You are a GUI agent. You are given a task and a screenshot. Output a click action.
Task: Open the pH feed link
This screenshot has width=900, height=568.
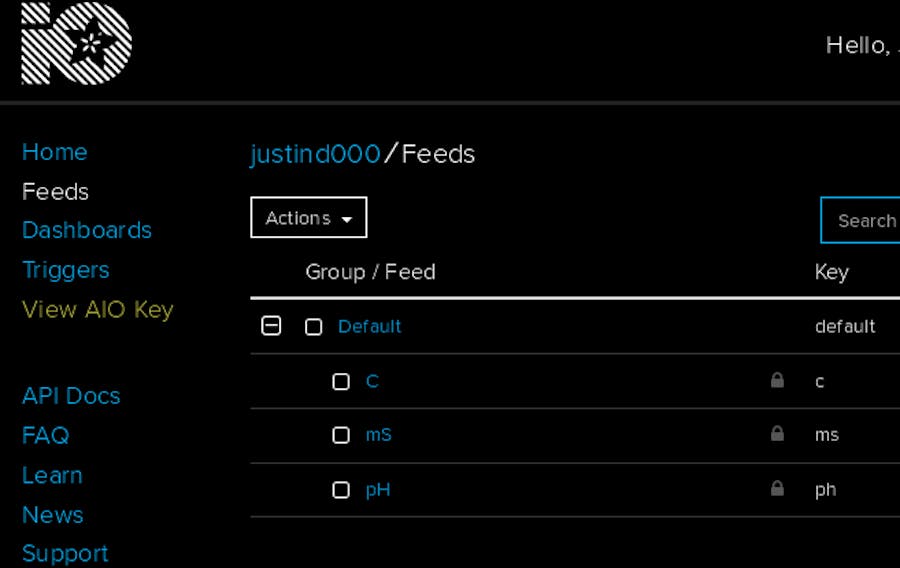[x=378, y=490]
